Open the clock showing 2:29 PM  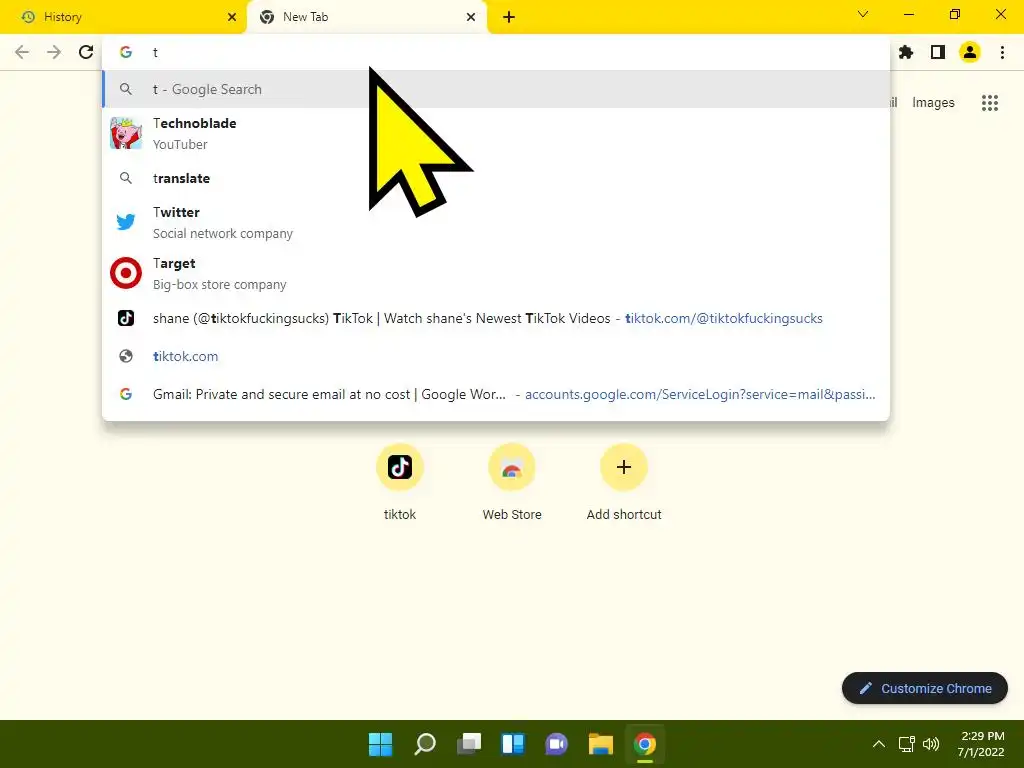[981, 744]
